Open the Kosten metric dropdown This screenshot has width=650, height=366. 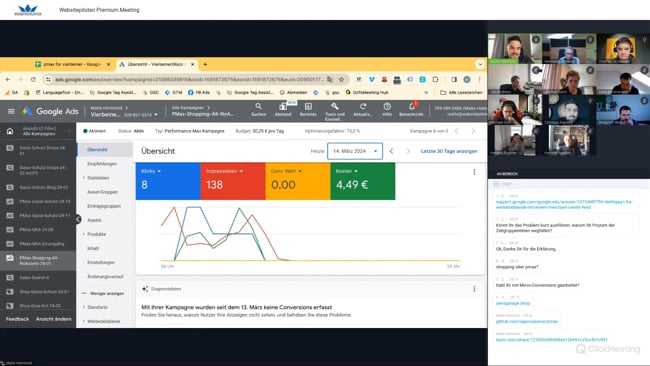click(x=347, y=171)
